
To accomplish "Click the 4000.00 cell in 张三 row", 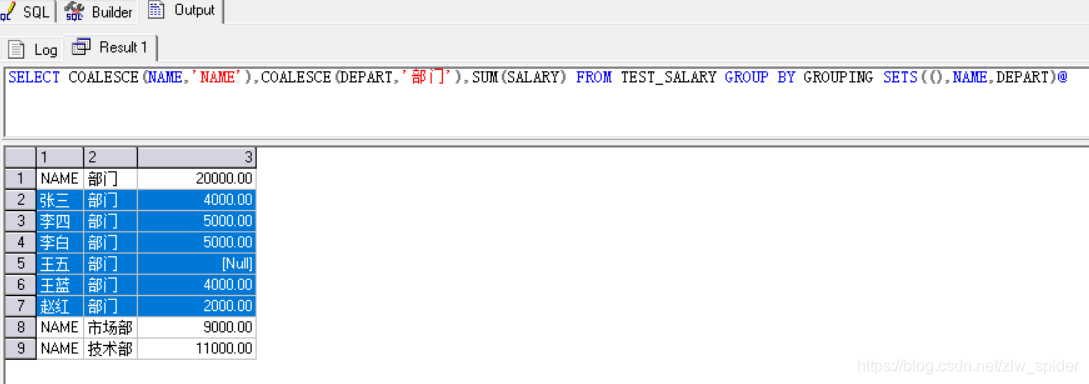I will (x=197, y=200).
